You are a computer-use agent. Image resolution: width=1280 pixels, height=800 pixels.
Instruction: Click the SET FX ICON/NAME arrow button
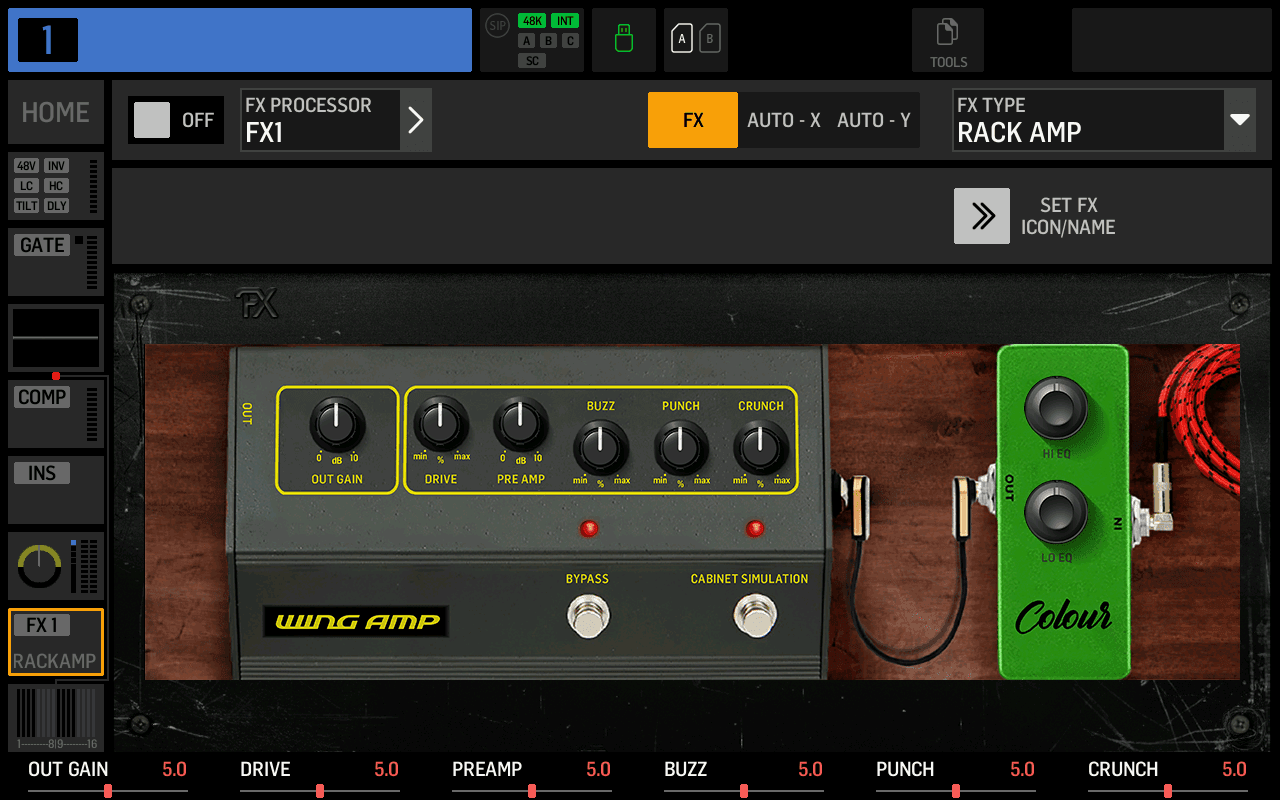[x=982, y=216]
